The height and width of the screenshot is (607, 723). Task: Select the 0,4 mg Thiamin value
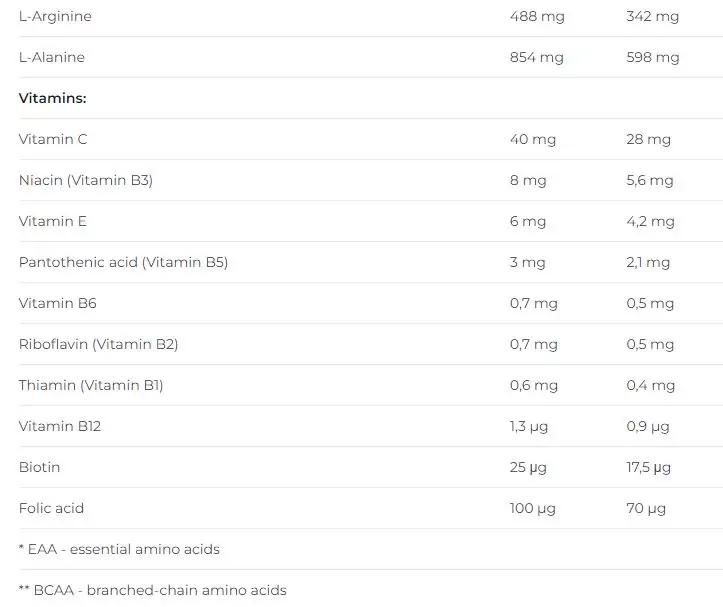651,386
